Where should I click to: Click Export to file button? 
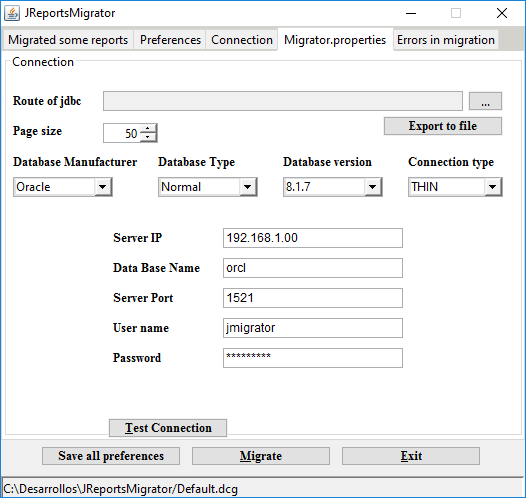443,126
